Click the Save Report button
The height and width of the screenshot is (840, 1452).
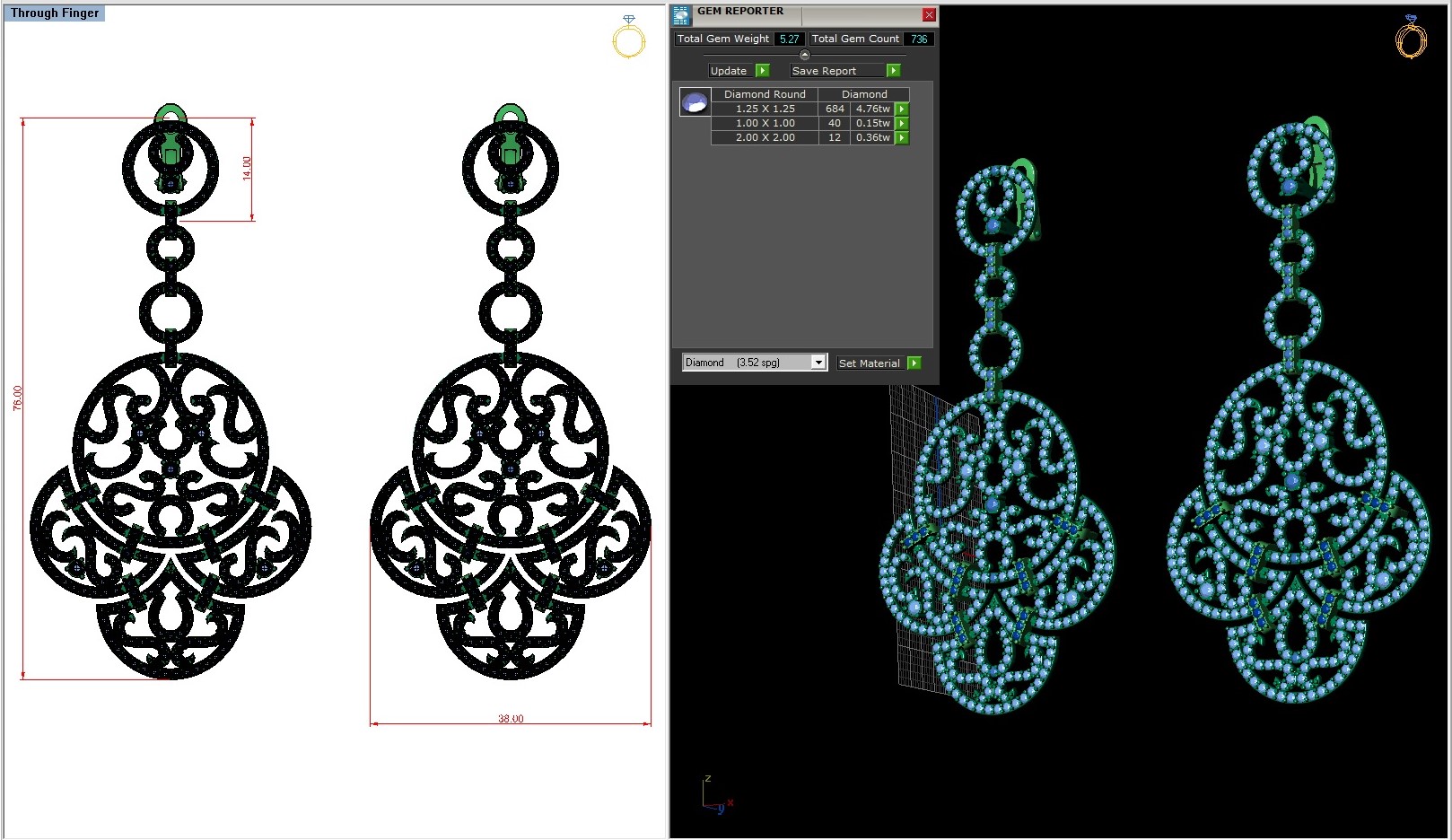[836, 71]
